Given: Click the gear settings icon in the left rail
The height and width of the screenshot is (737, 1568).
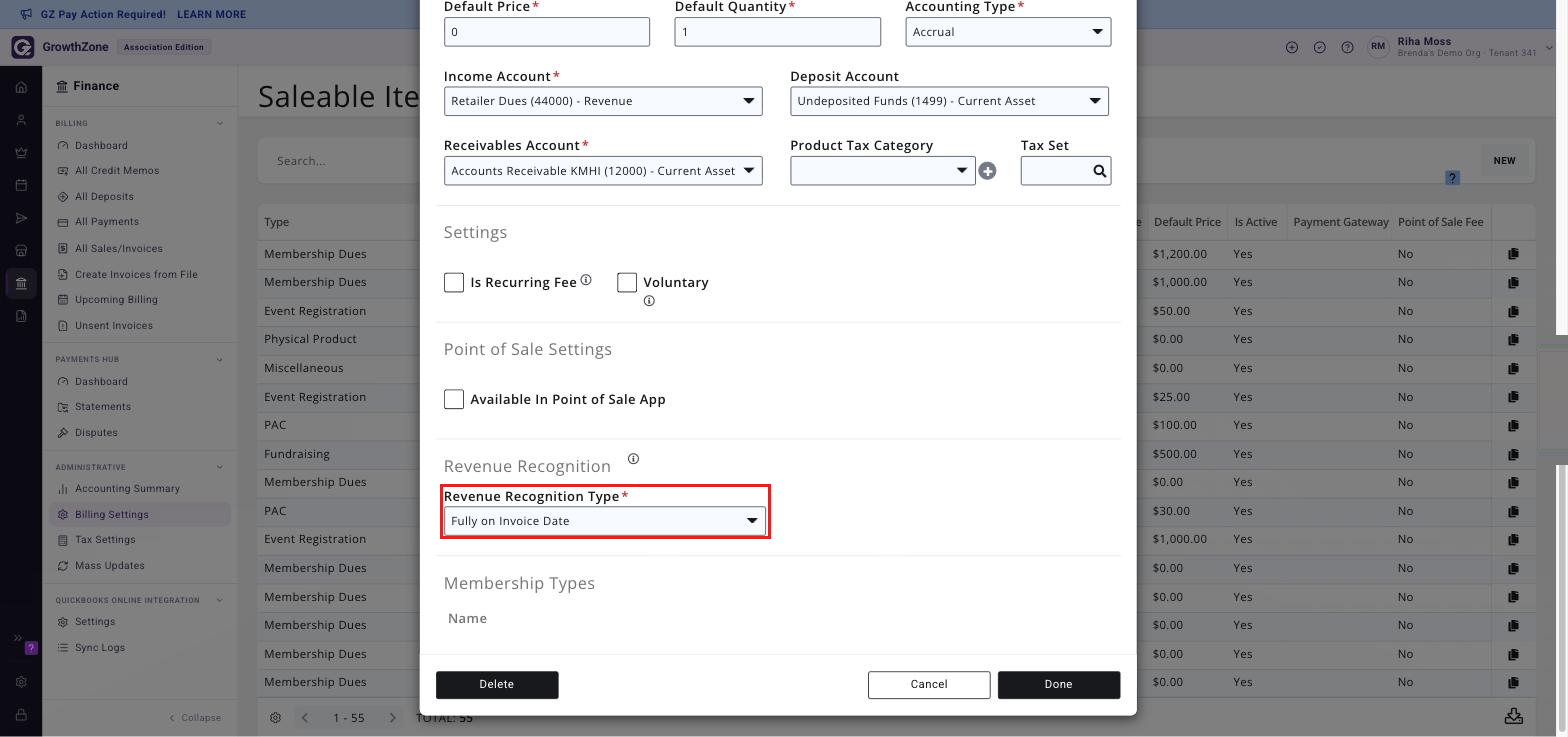Looking at the screenshot, I should 21,682.
